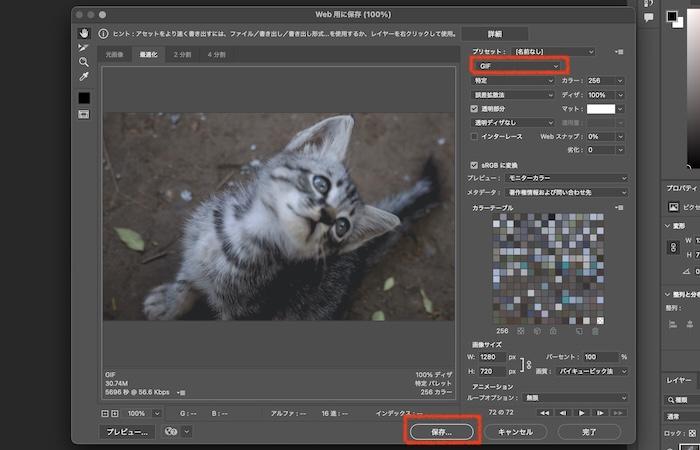Open the GIF file format dropdown

pos(517,66)
